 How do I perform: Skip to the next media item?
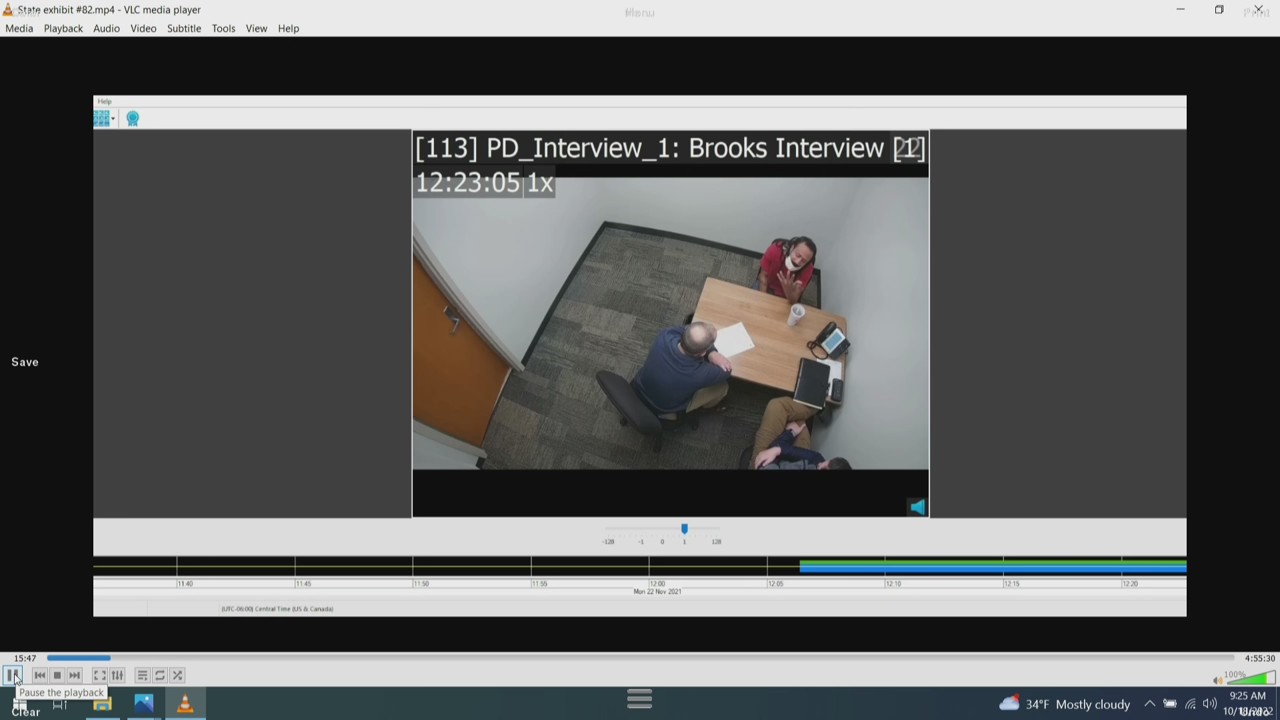[x=73, y=675]
